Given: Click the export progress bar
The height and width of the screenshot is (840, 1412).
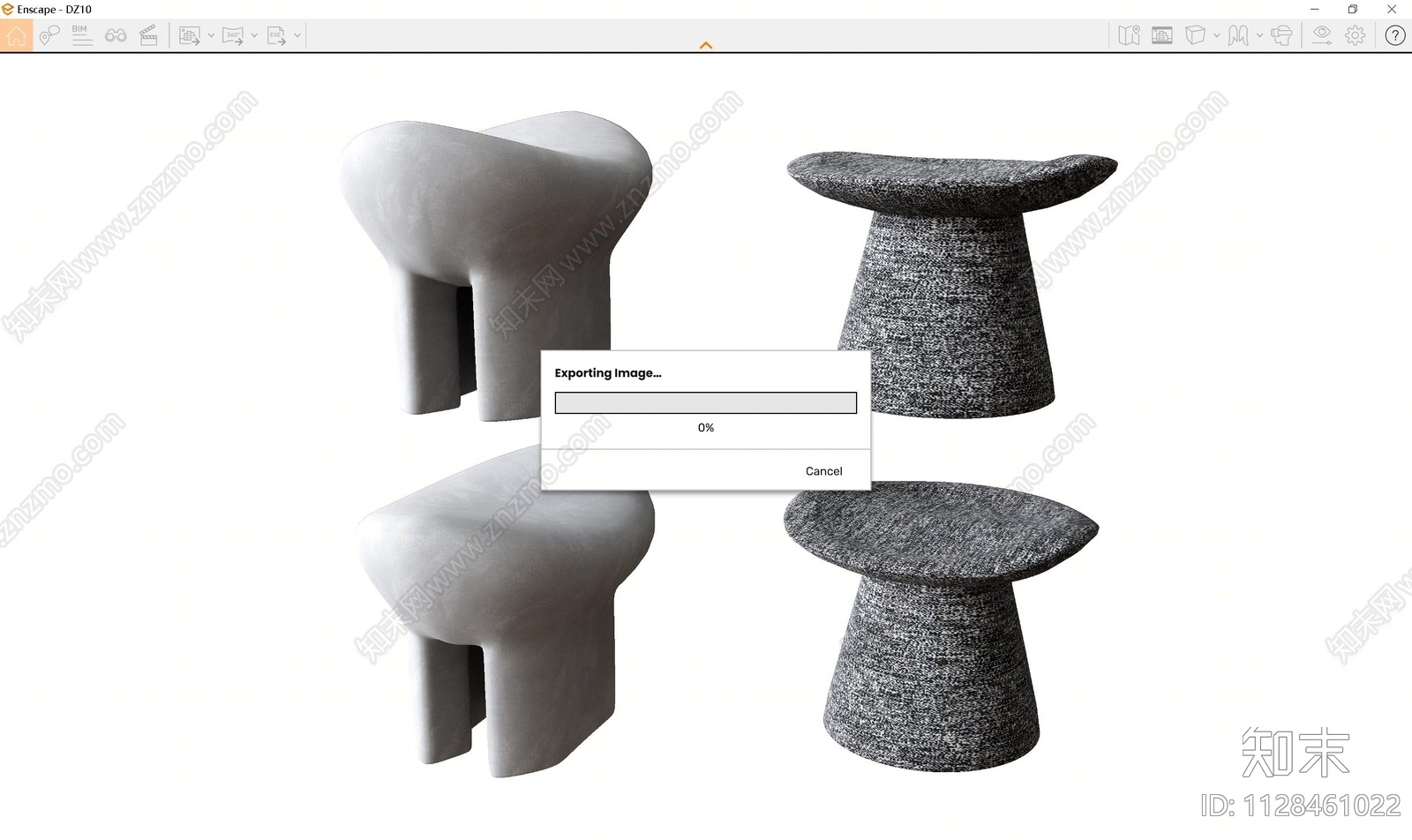Looking at the screenshot, I should tap(706, 403).
